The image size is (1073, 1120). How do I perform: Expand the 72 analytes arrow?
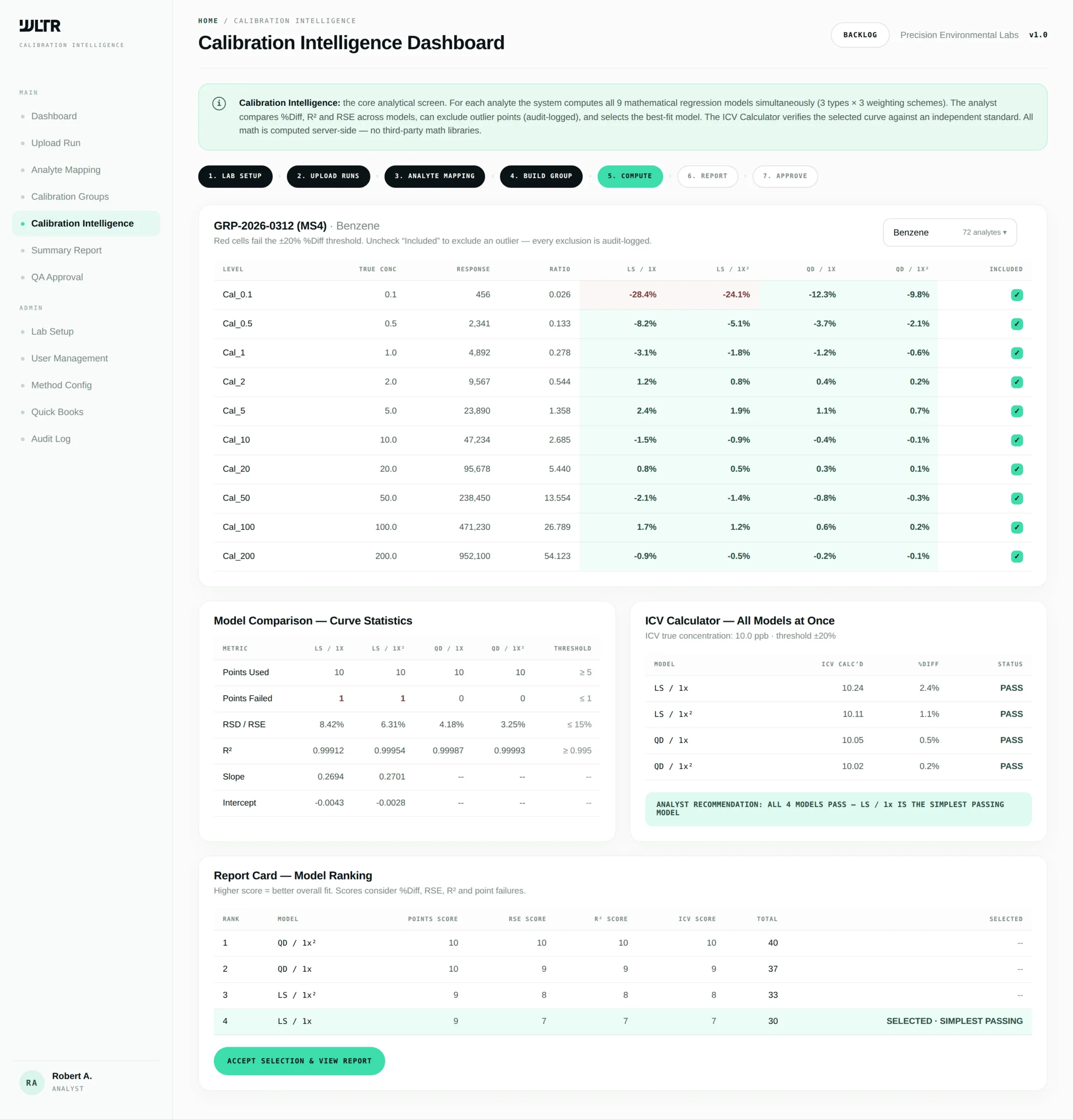1004,233
